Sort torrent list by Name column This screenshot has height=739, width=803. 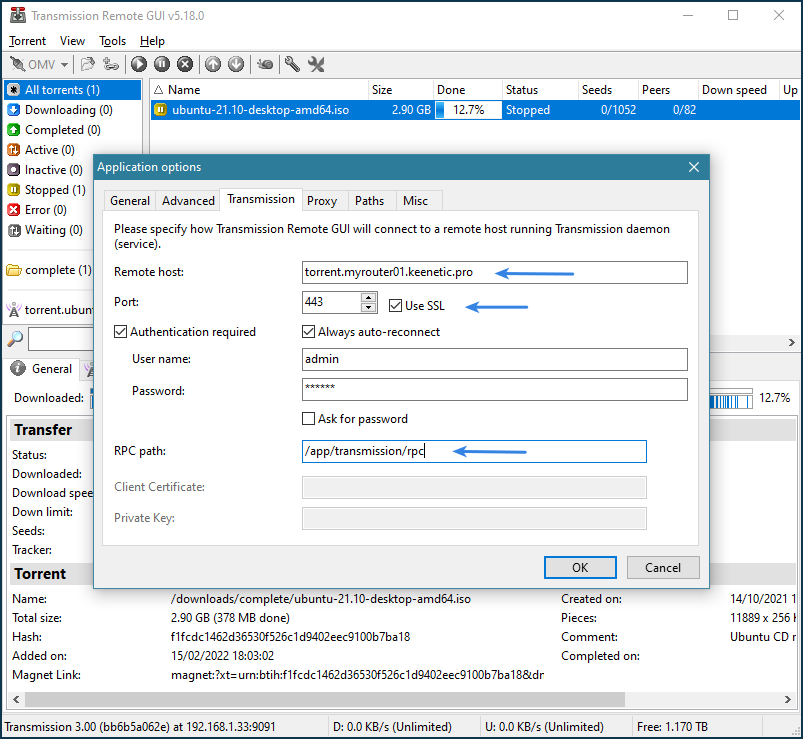point(260,90)
